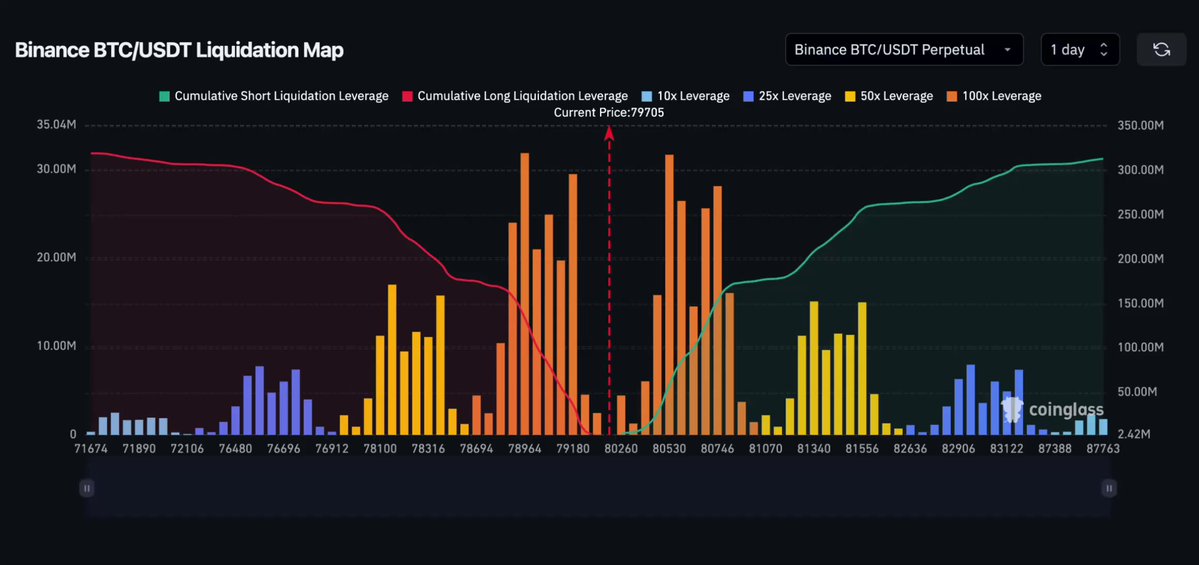Viewport: 1199px width, 565px height.
Task: Click the Binance BTC/USDT Liquidation Map title
Action: (x=179, y=50)
